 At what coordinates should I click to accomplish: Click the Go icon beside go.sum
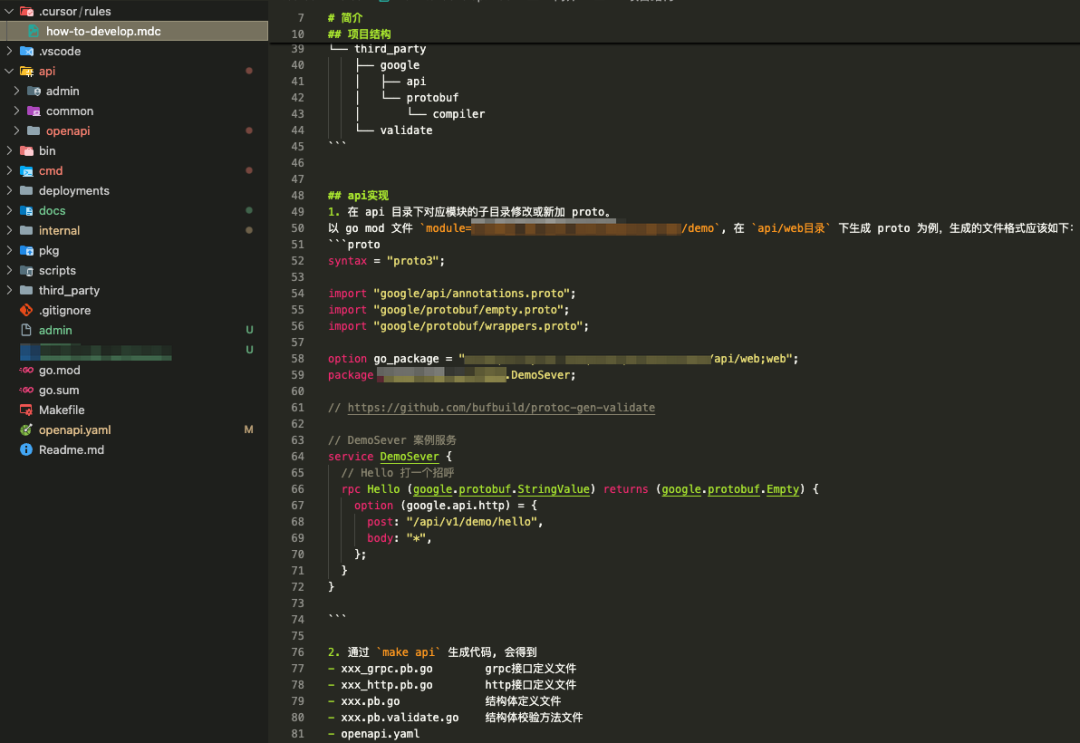26,390
